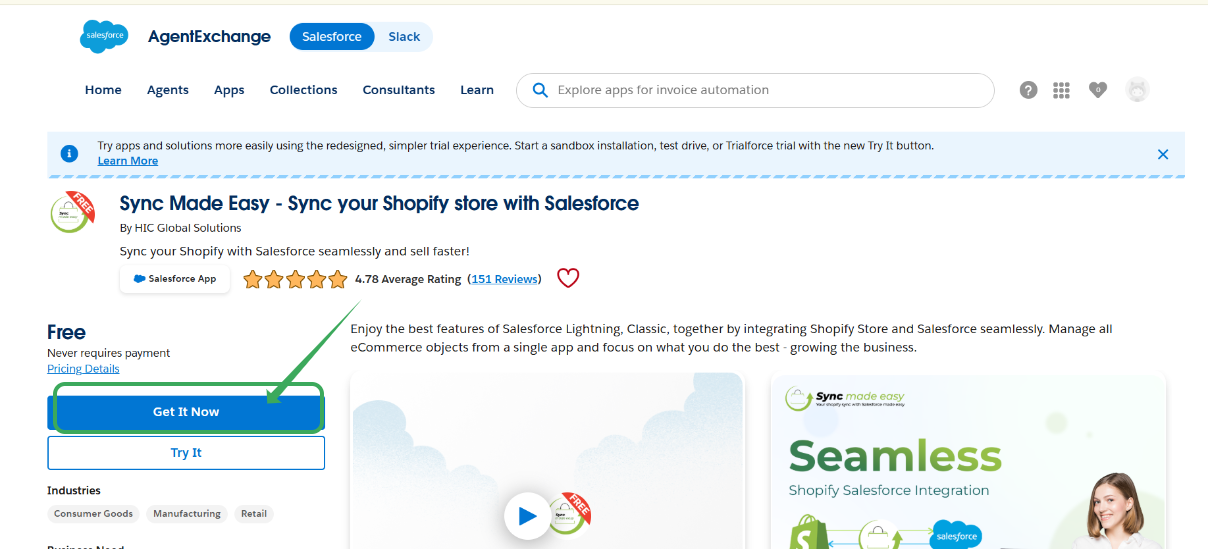Close the trial experience banner
1208x549 pixels.
click(1163, 154)
